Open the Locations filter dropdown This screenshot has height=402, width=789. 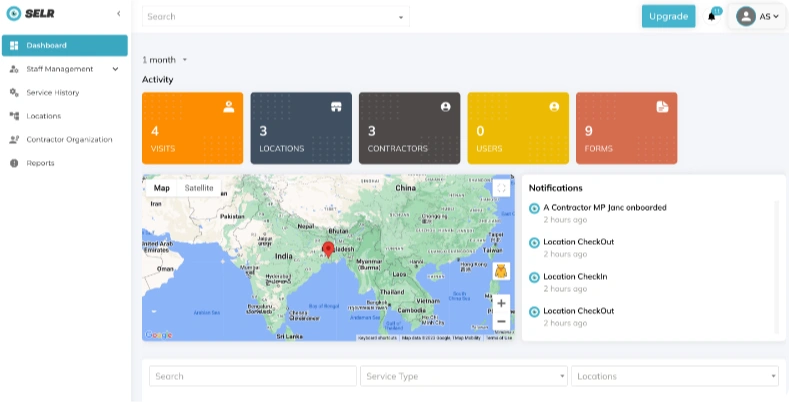[x=675, y=376]
